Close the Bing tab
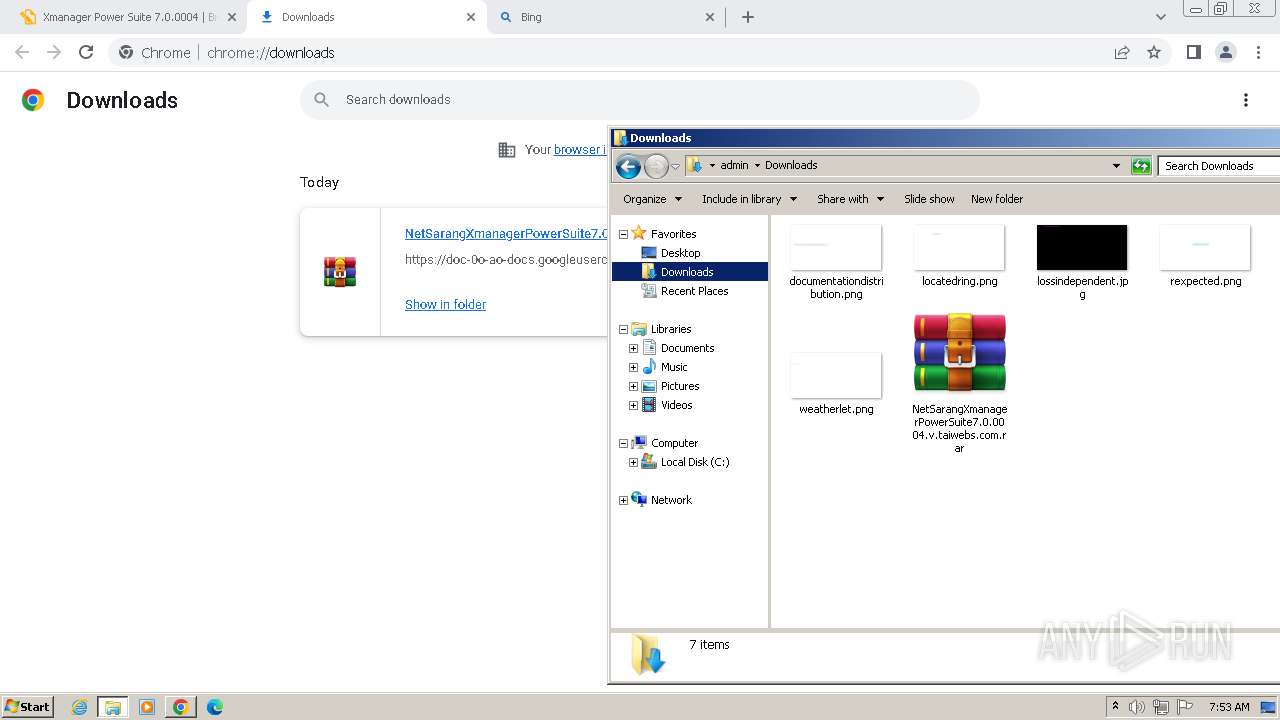The height and width of the screenshot is (720, 1280). coord(710,17)
